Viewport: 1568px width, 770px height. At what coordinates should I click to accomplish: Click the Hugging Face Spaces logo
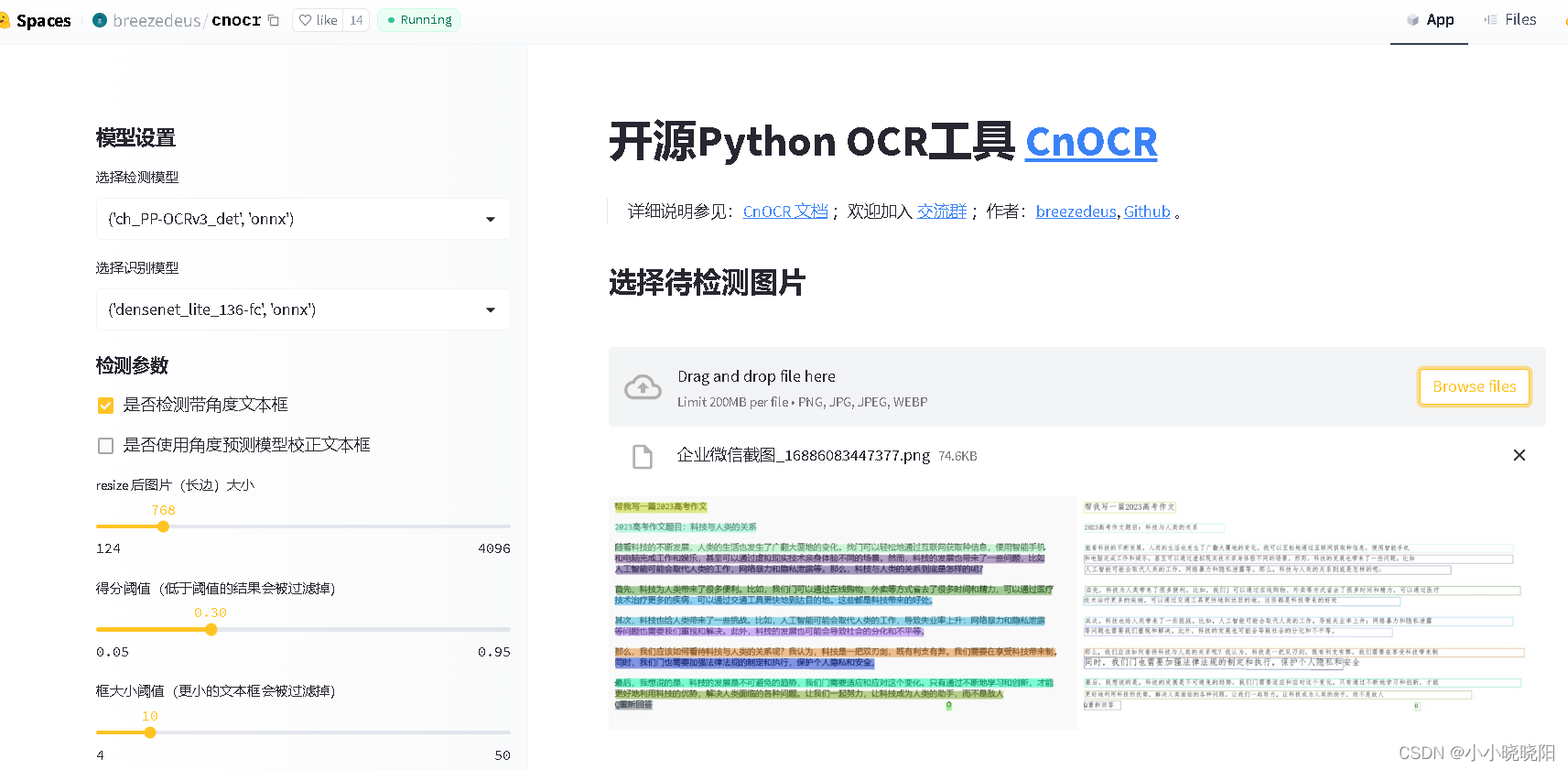37,20
